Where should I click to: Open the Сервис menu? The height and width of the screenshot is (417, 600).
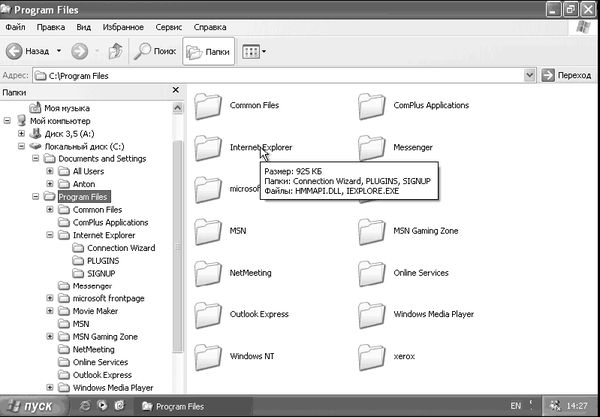pos(169,27)
